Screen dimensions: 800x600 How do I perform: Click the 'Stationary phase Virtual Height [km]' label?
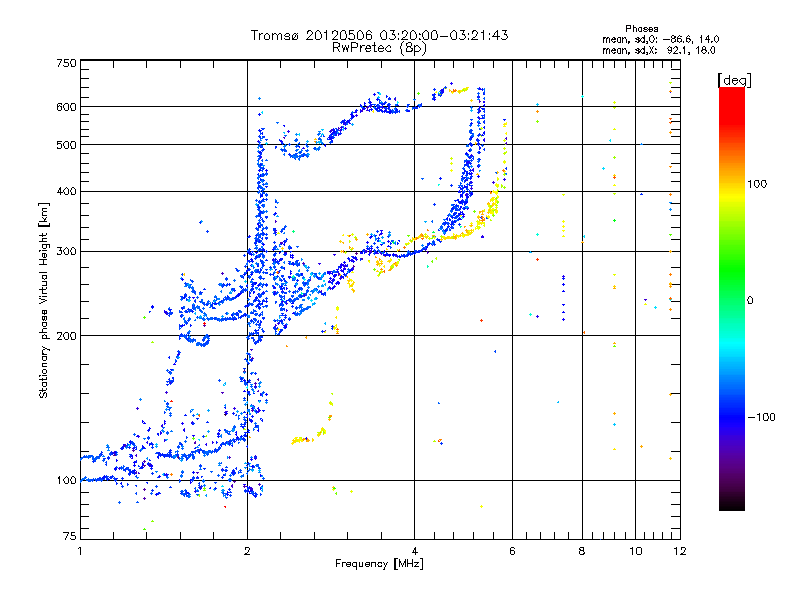click(43, 301)
